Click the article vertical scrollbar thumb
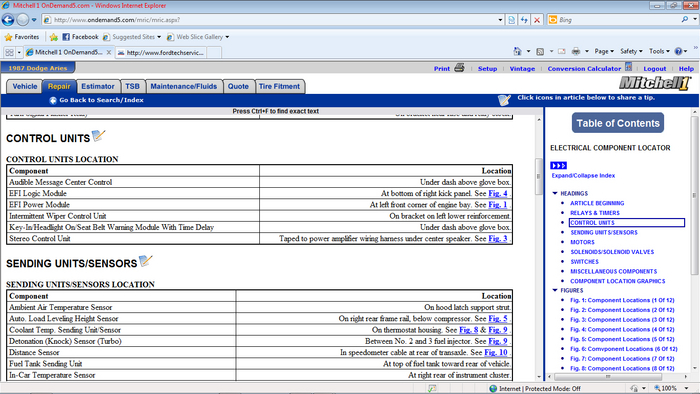 (539, 176)
